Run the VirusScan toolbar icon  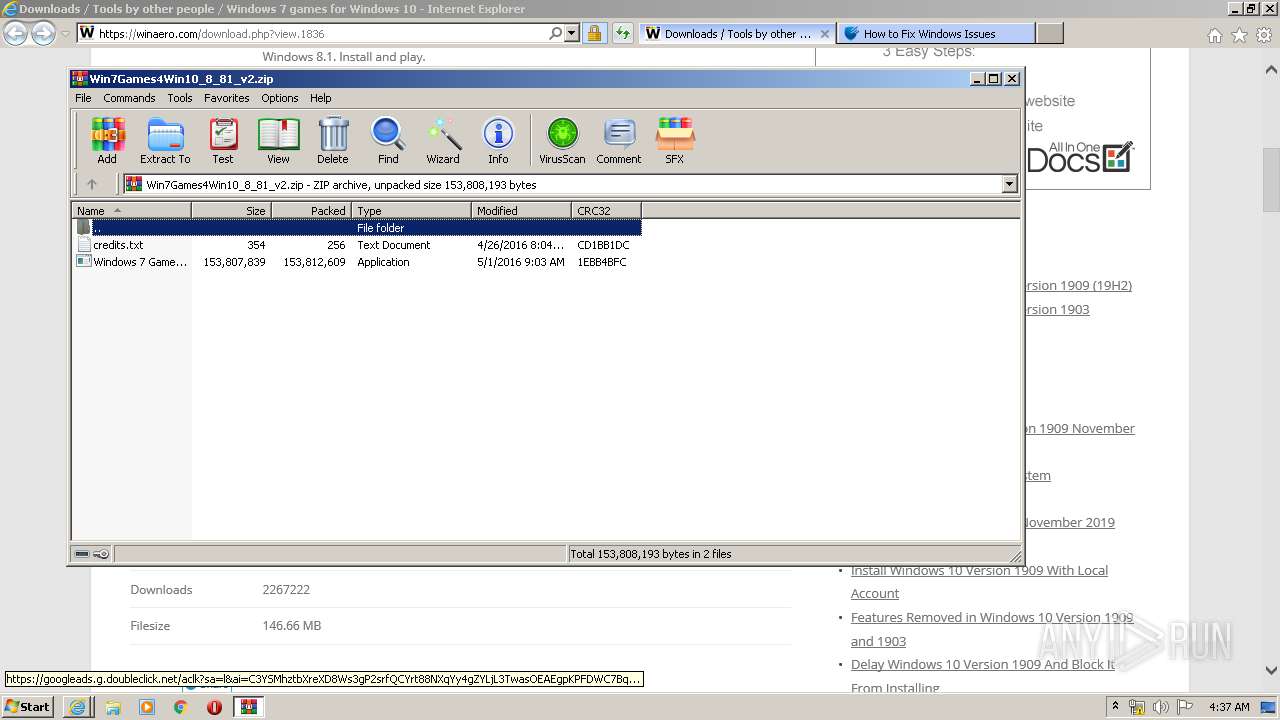tap(562, 140)
